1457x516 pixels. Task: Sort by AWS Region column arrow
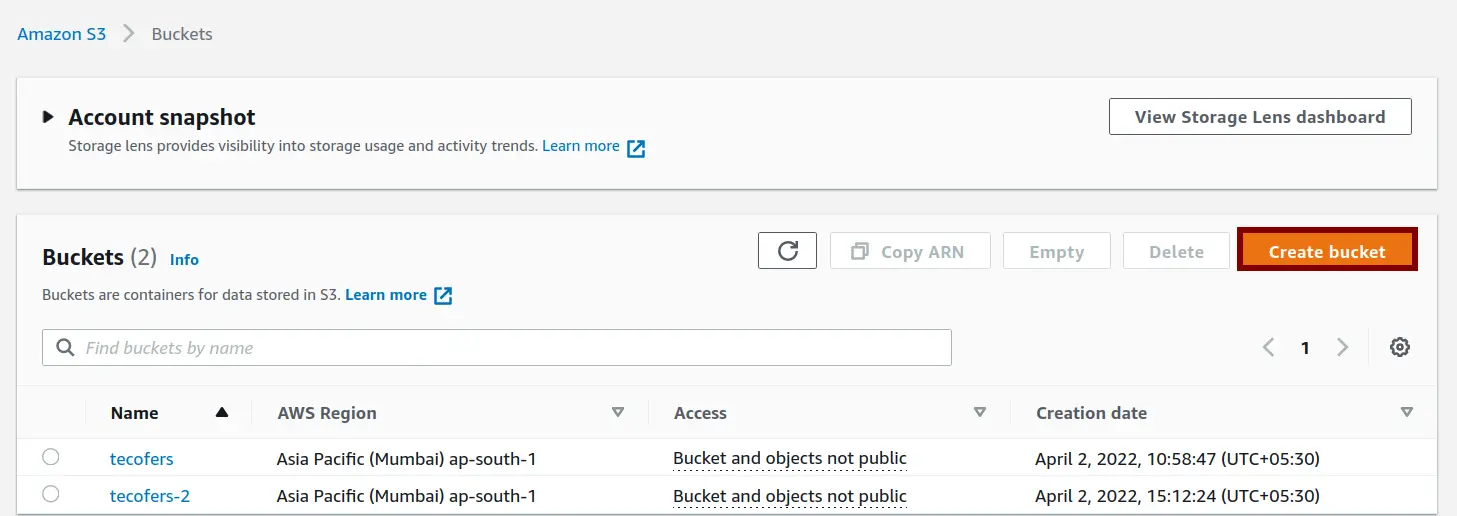click(618, 412)
